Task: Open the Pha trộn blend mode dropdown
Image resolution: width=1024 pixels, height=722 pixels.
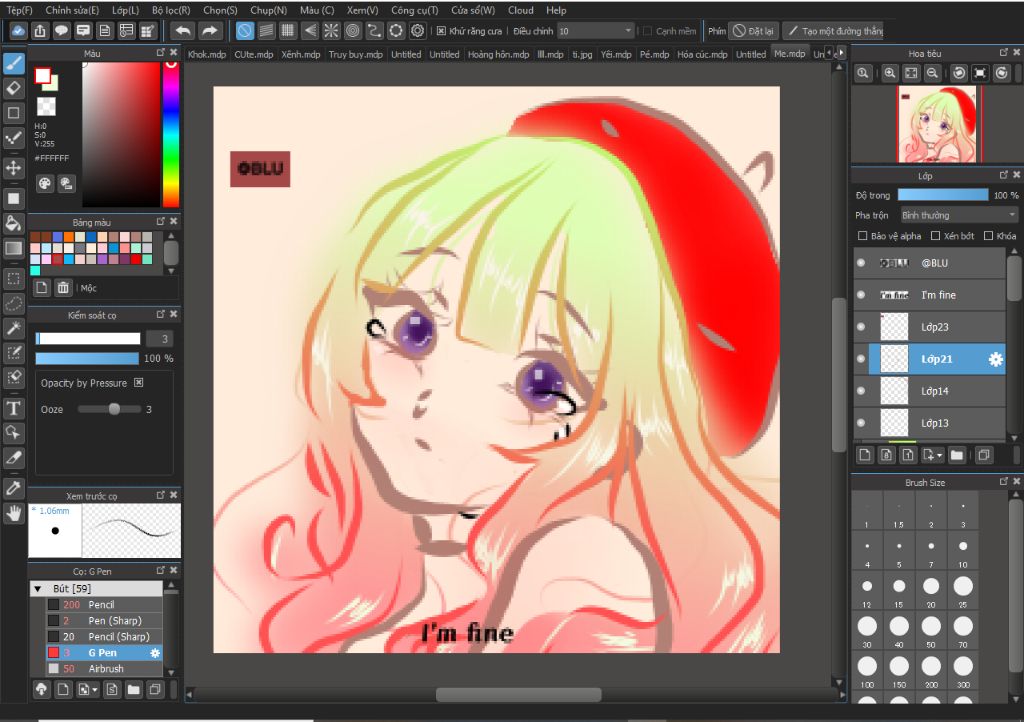Action: pos(958,215)
